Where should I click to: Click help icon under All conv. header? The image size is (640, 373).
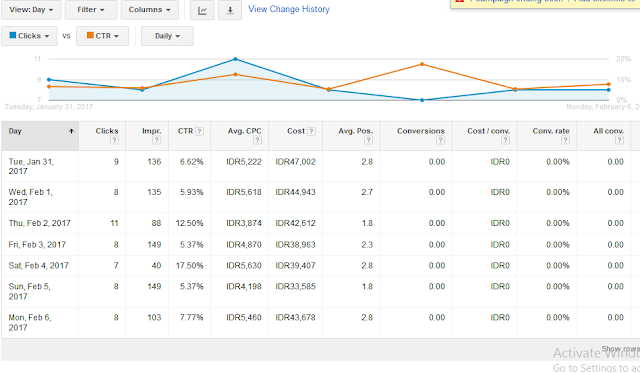[619, 140]
